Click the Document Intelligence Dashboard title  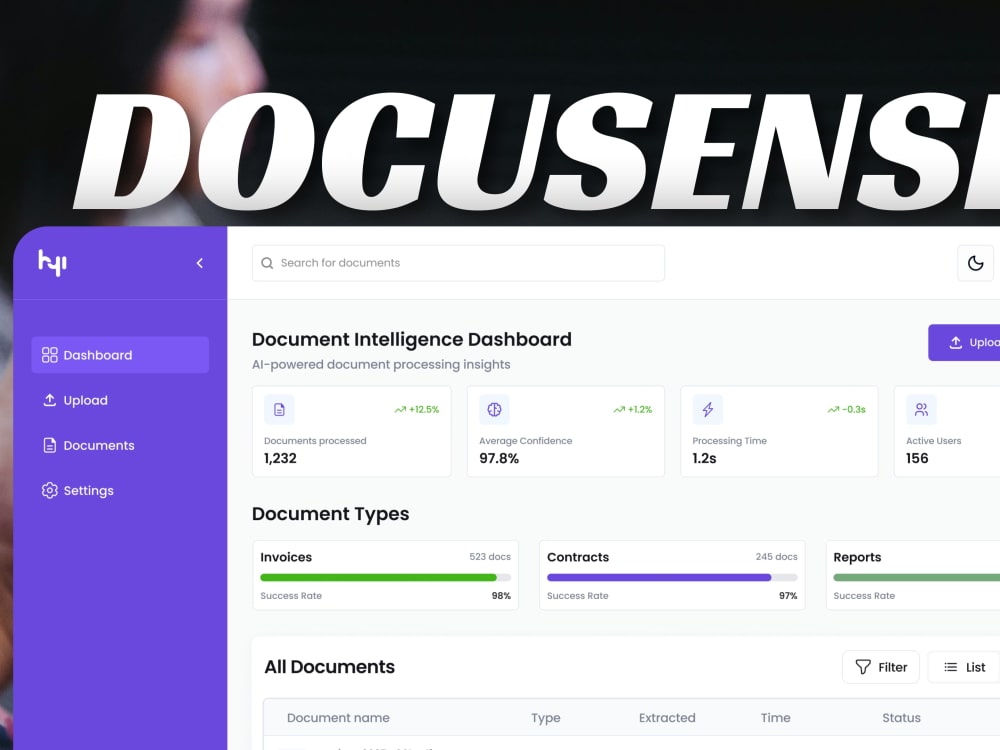point(411,339)
